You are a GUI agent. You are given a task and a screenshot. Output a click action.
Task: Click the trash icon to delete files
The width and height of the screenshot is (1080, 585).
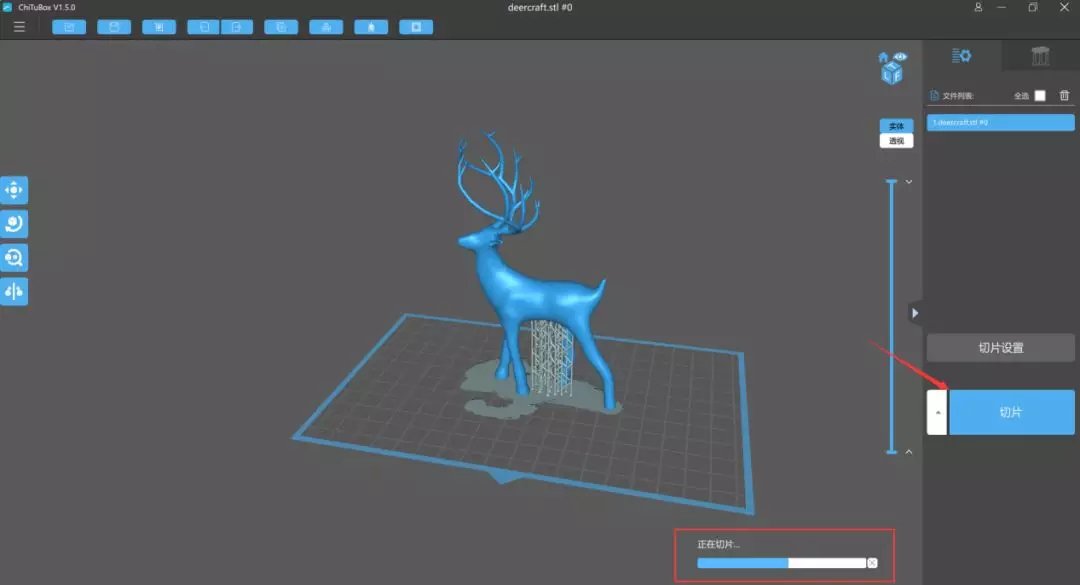tap(1064, 95)
